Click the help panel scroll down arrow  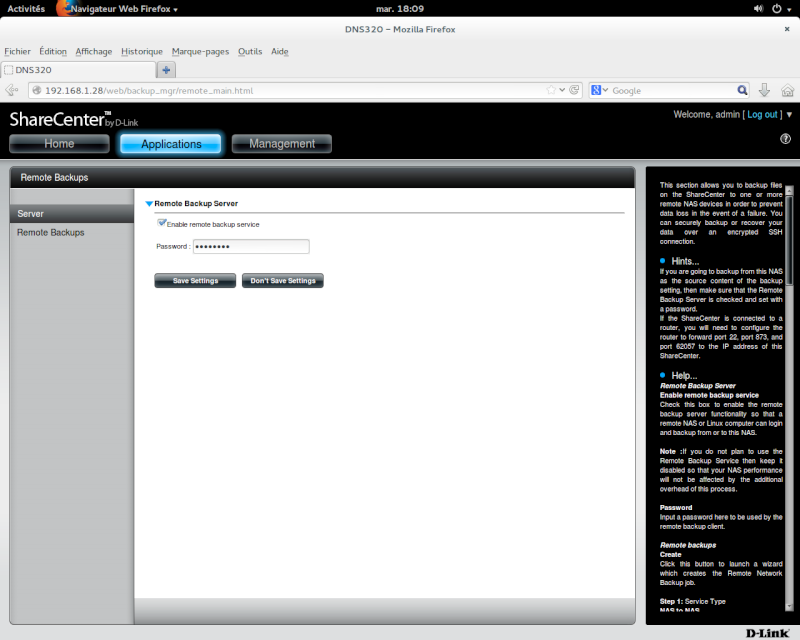click(789, 606)
